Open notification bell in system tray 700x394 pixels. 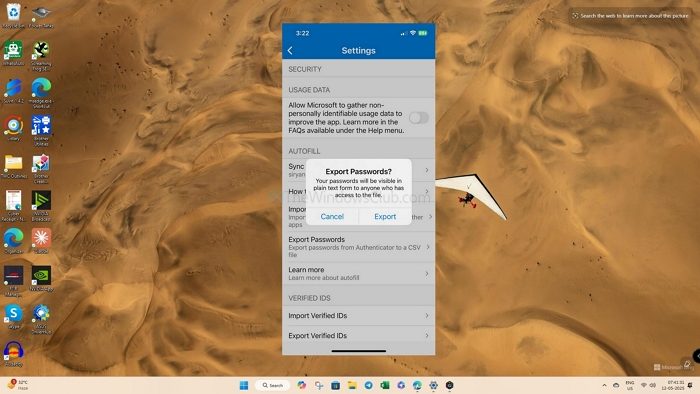(x=690, y=386)
